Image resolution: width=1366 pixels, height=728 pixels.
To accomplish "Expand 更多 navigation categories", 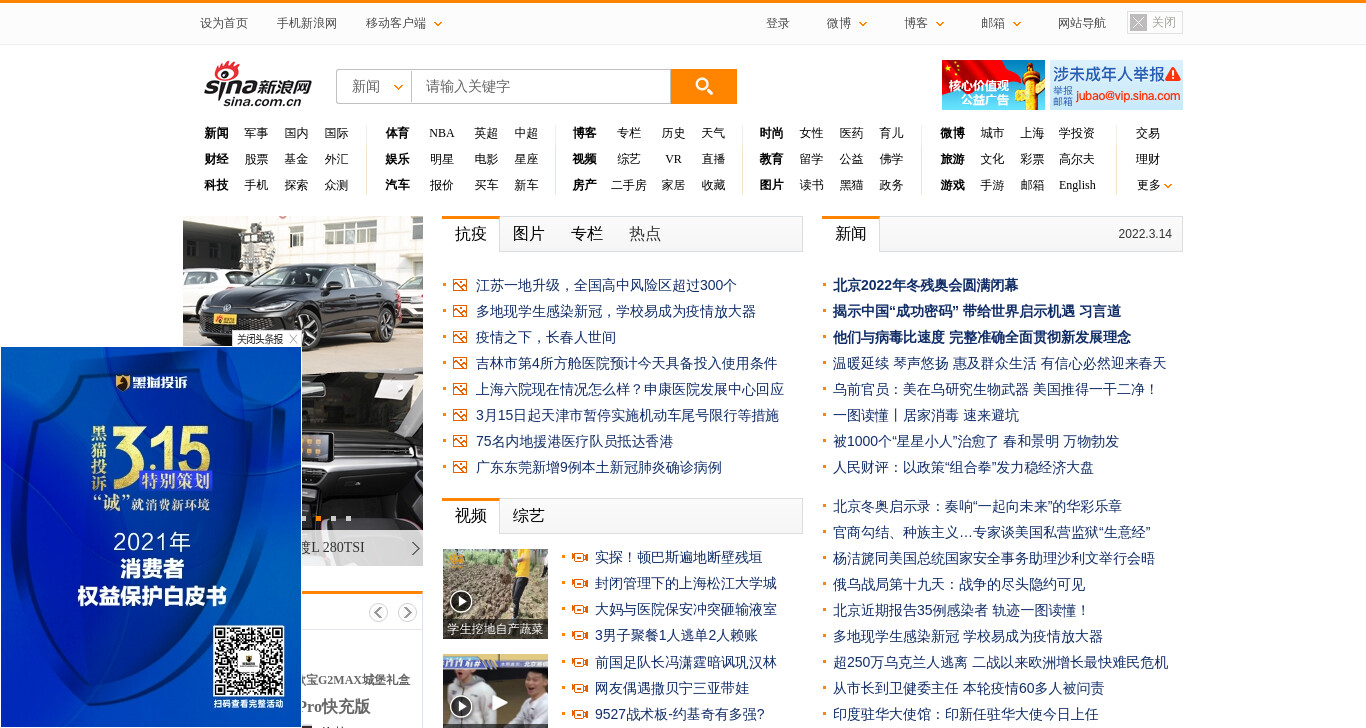I will [1154, 185].
